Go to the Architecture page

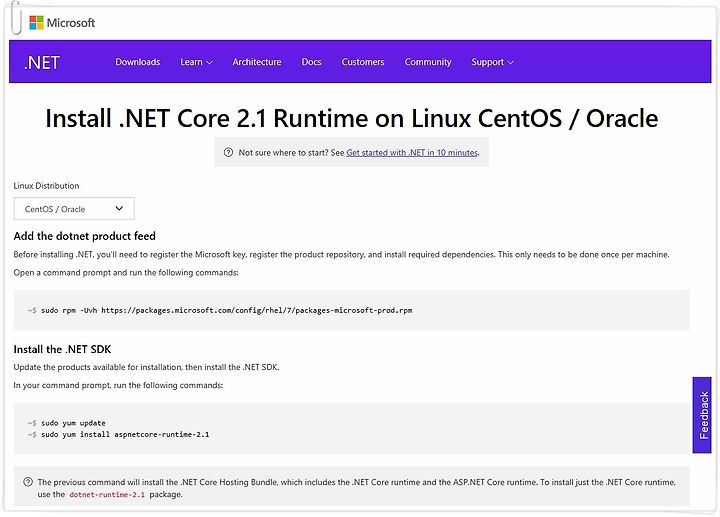pyautogui.click(x=257, y=62)
